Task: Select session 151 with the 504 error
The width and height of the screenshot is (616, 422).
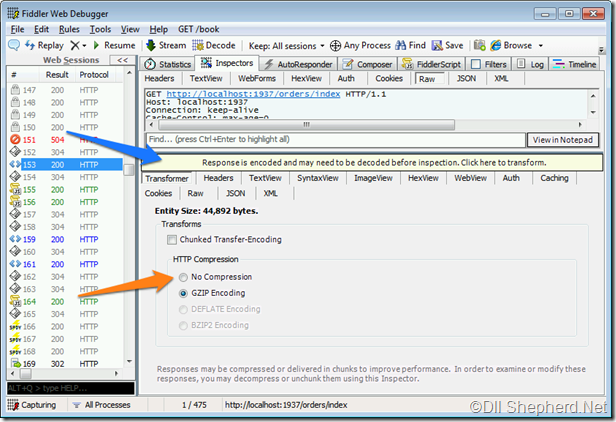Action: coord(66,139)
